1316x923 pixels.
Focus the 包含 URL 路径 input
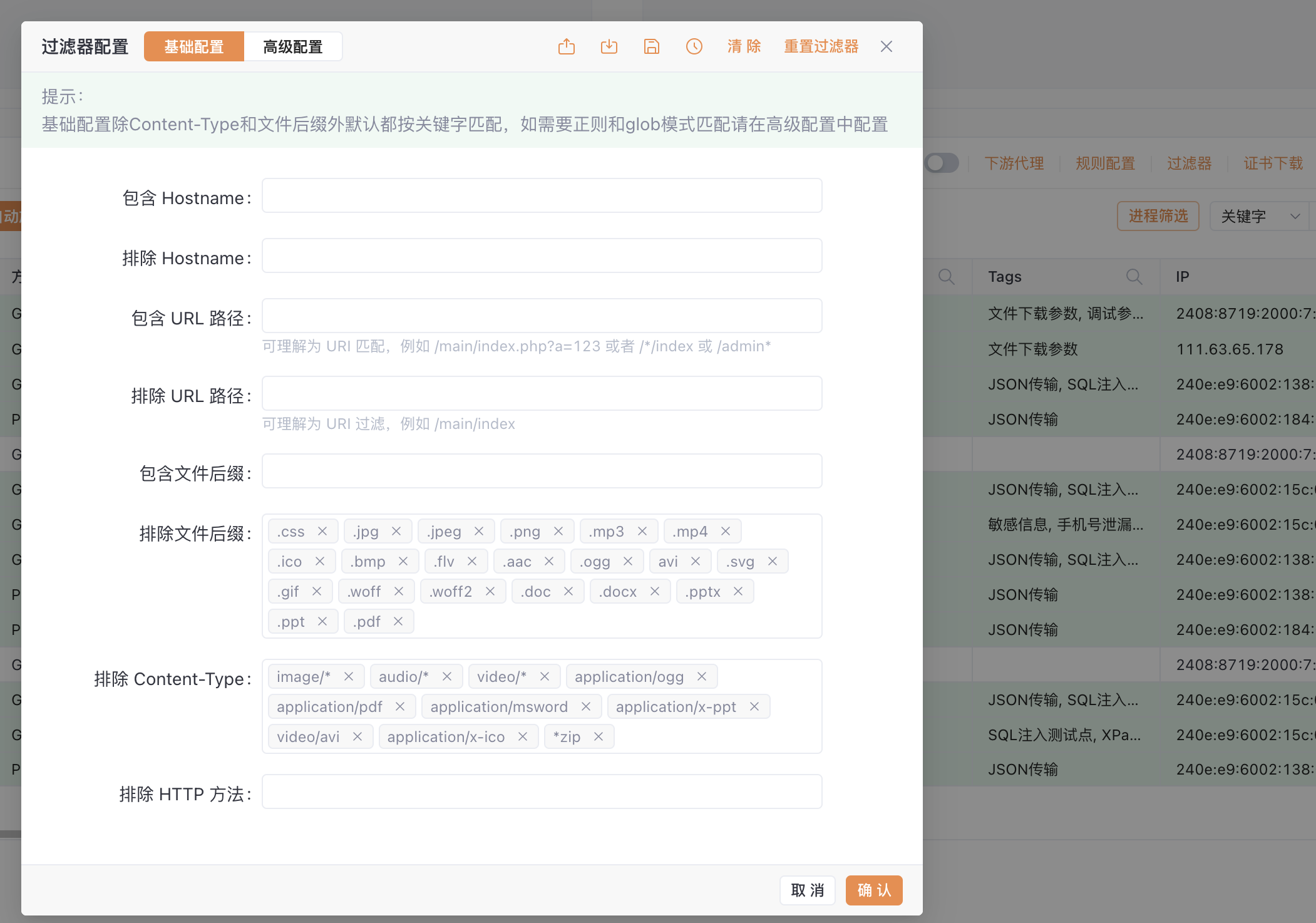(x=542, y=316)
